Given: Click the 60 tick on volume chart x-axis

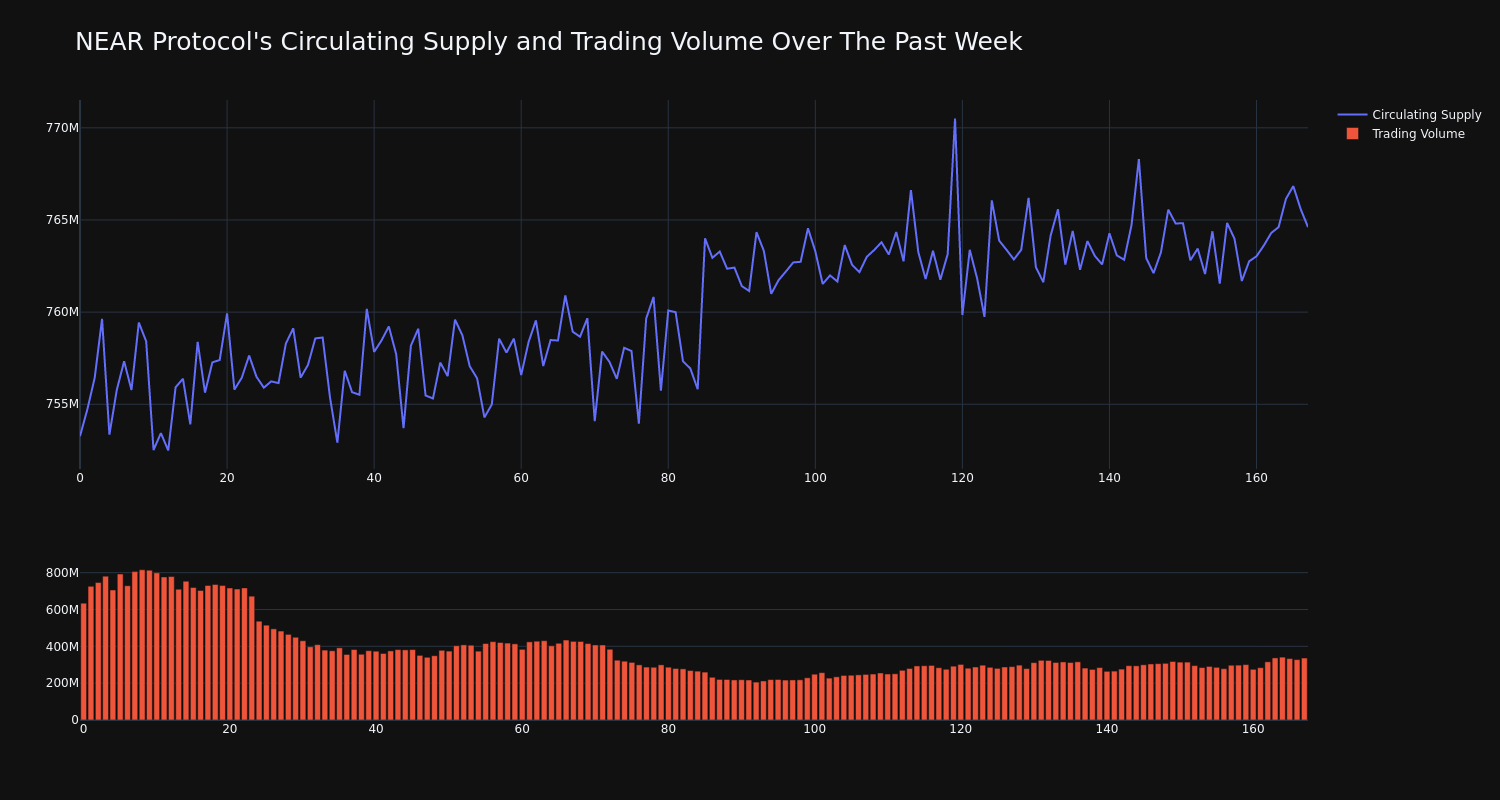Looking at the screenshot, I should (522, 729).
